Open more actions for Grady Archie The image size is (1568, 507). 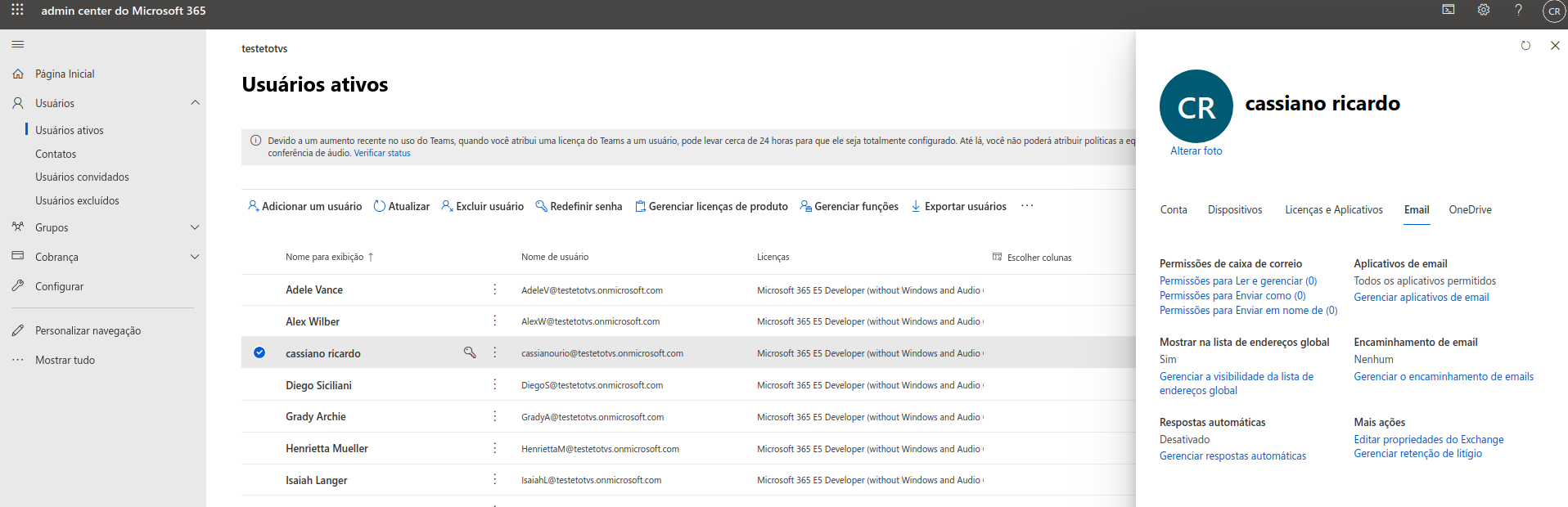point(494,416)
